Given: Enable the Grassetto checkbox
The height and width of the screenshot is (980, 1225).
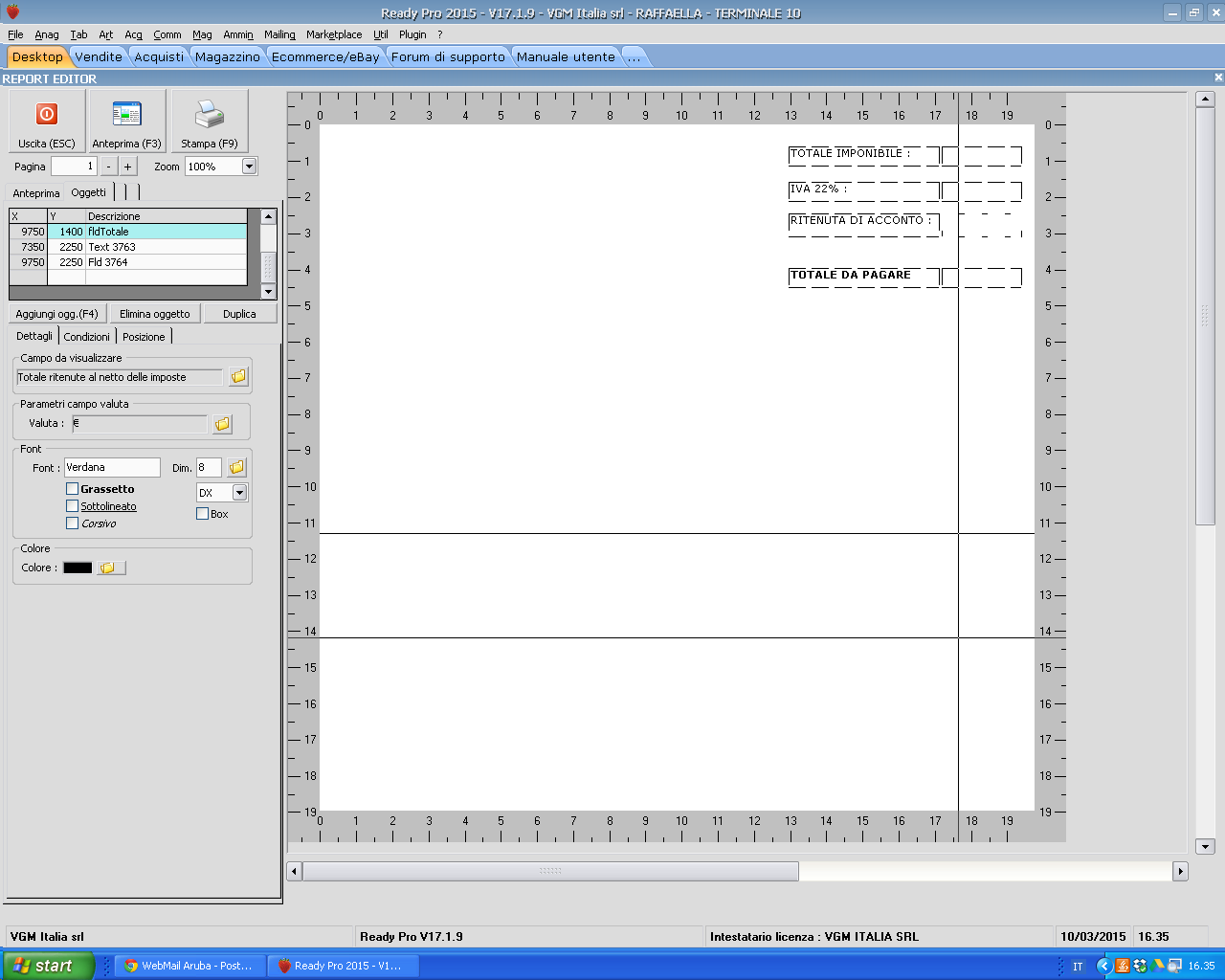Looking at the screenshot, I should (x=73, y=489).
